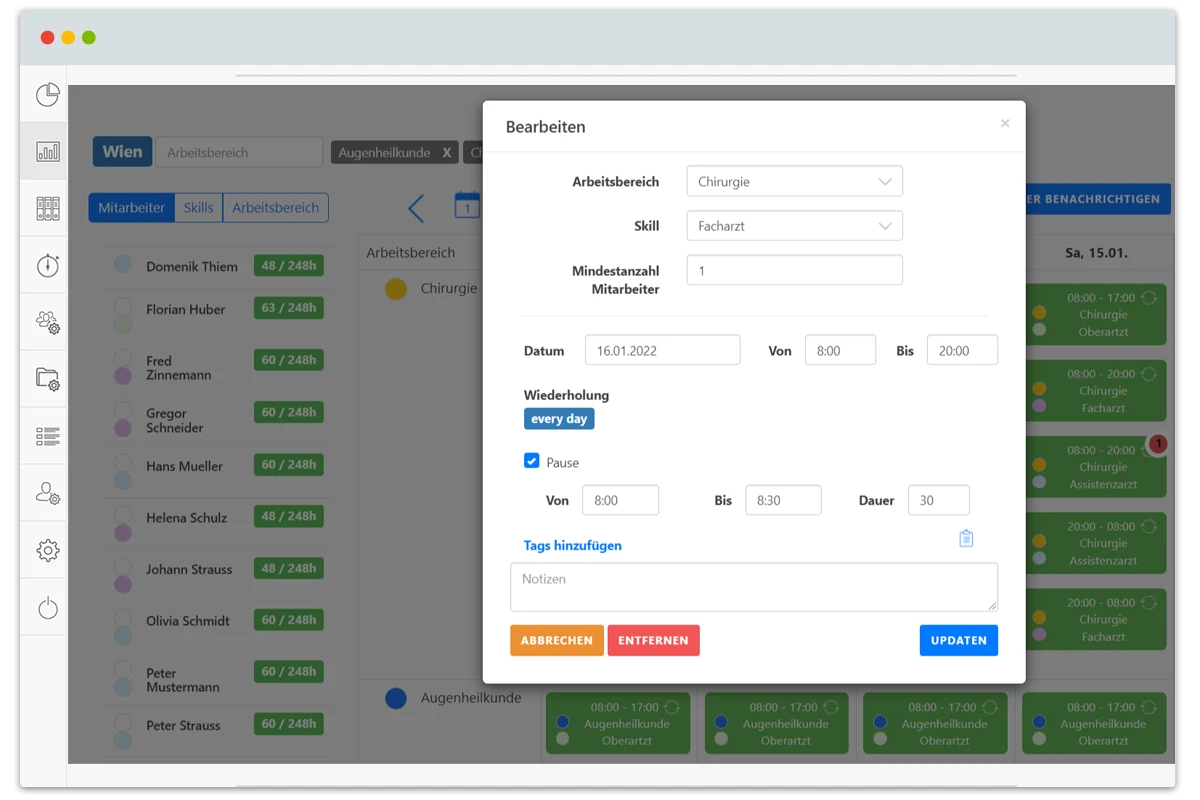
Task: Toggle the every day repetition tag
Action: pos(559,419)
